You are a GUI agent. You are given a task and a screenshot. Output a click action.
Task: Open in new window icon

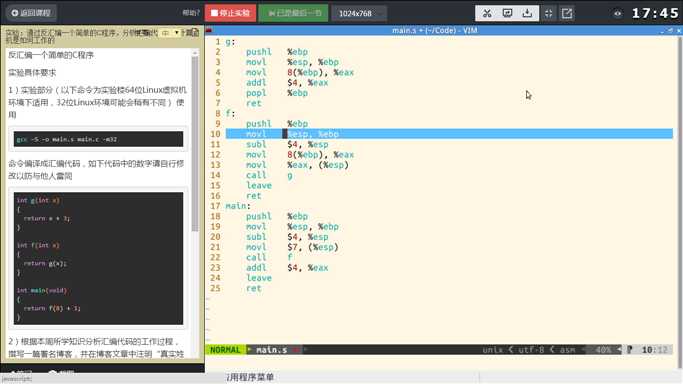pyautogui.click(x=567, y=13)
